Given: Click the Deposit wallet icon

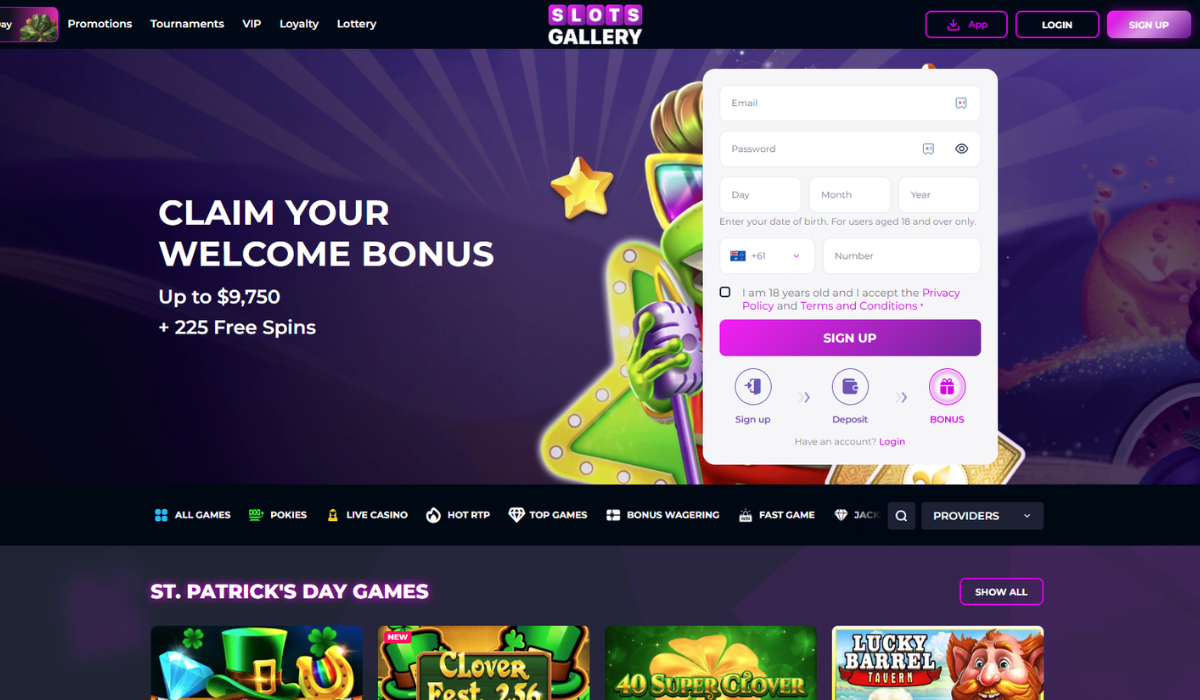Looking at the screenshot, I should click(x=850, y=387).
